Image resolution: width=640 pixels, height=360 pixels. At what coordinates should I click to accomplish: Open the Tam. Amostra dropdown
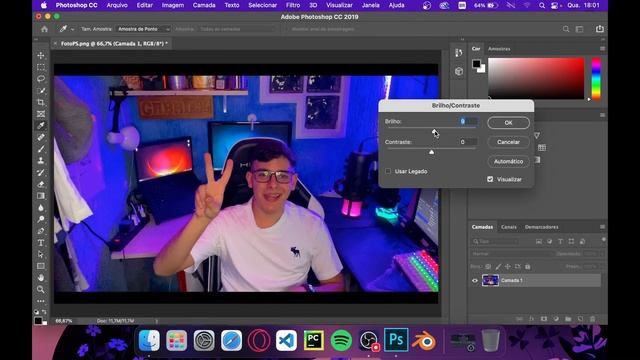[143, 29]
